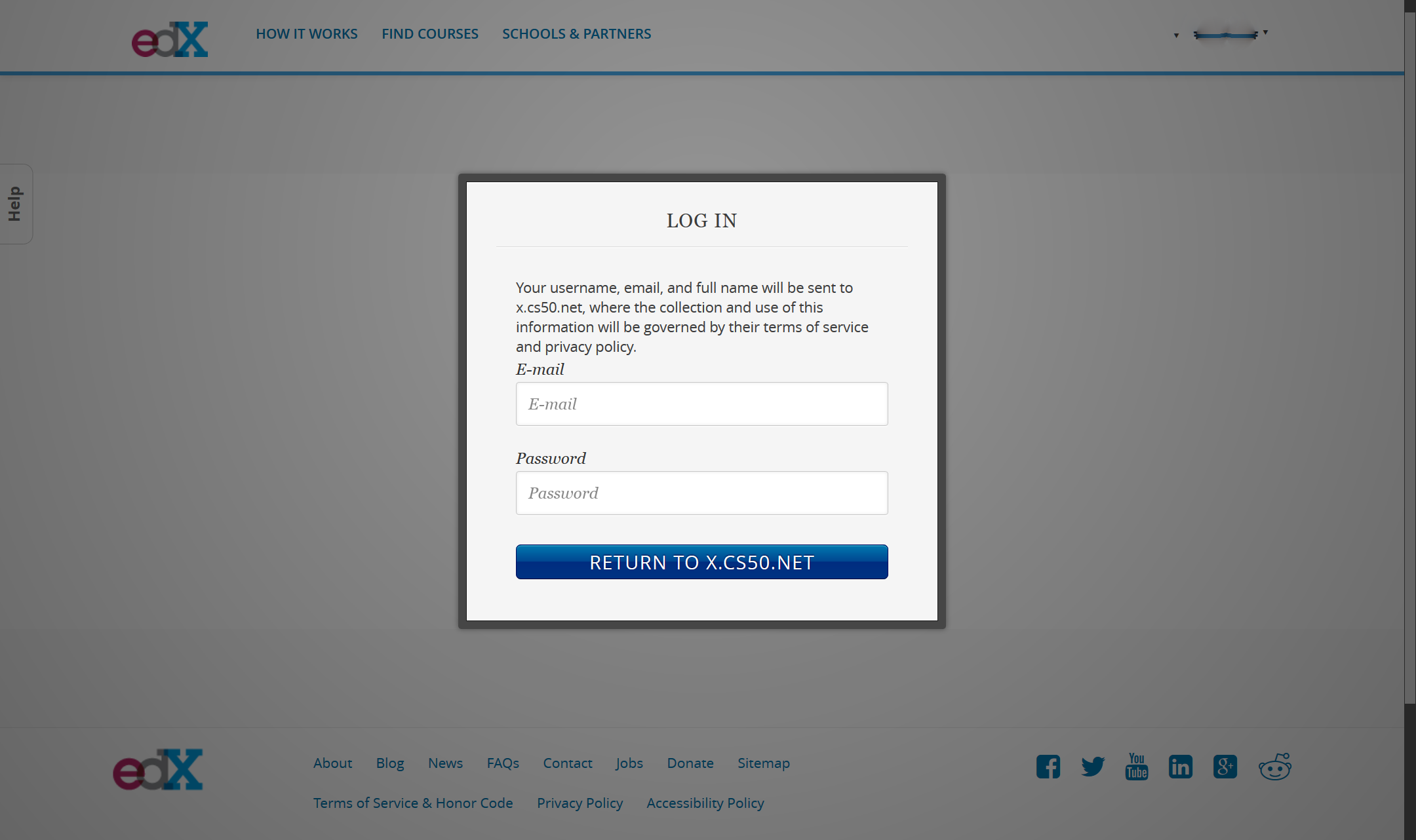Image resolution: width=1416 pixels, height=840 pixels.
Task: Click the E-mail input field
Action: click(701, 403)
